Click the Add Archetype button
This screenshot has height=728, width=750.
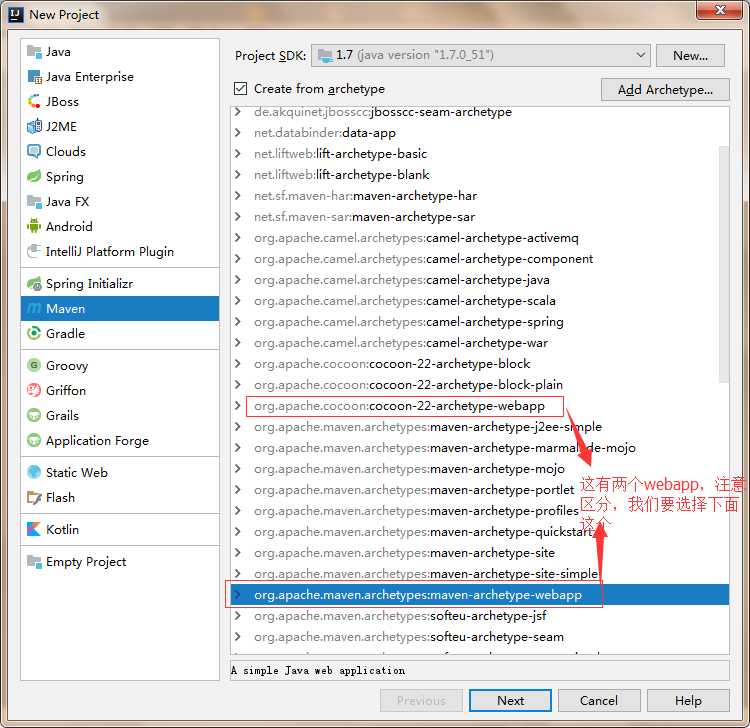(x=665, y=89)
